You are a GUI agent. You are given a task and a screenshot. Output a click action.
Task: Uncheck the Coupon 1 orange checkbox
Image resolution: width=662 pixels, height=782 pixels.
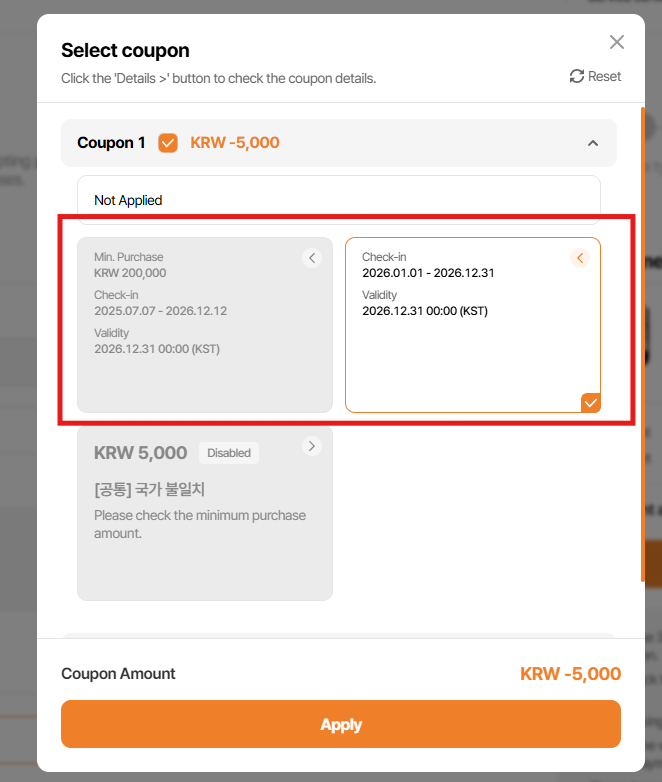point(168,143)
